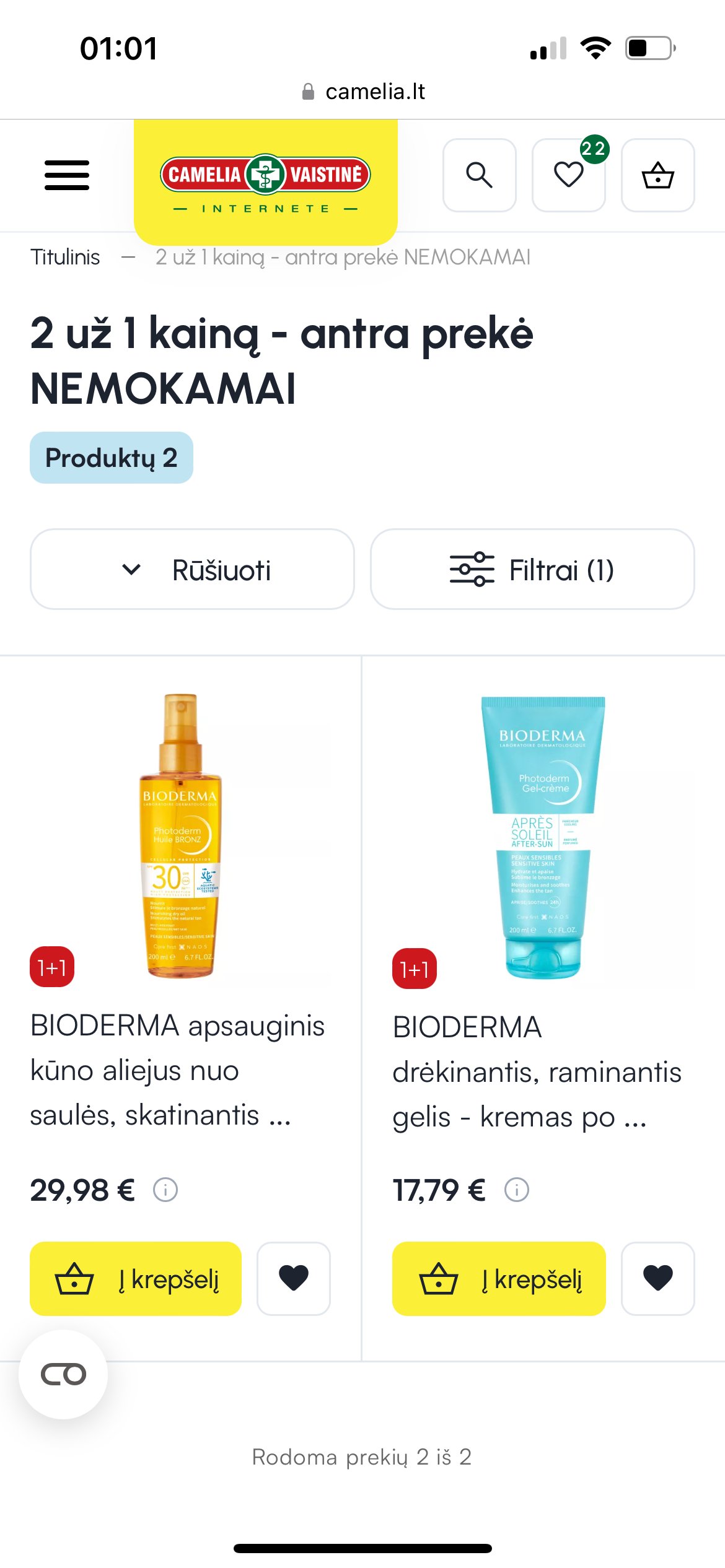Toggle favorite heart for BIODERMA body oil

pos(294,1278)
